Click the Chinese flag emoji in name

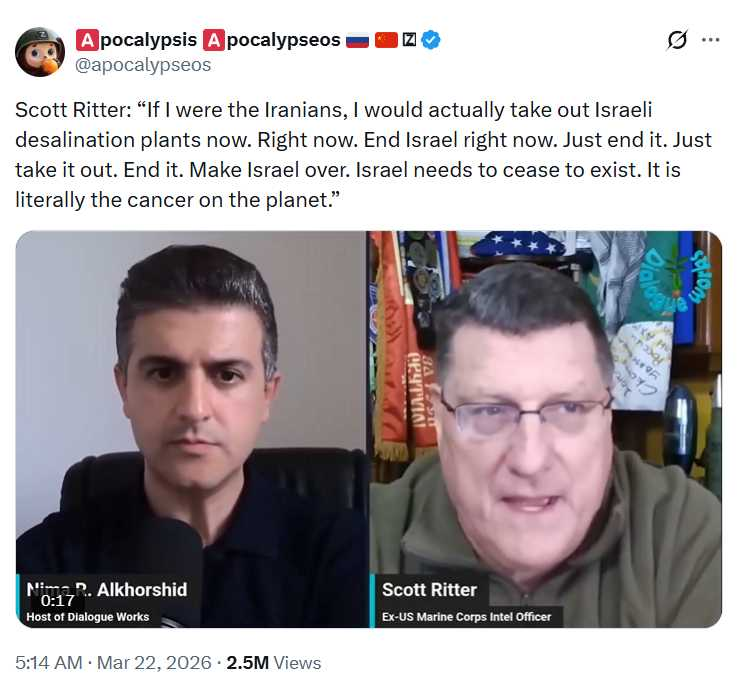(387, 40)
